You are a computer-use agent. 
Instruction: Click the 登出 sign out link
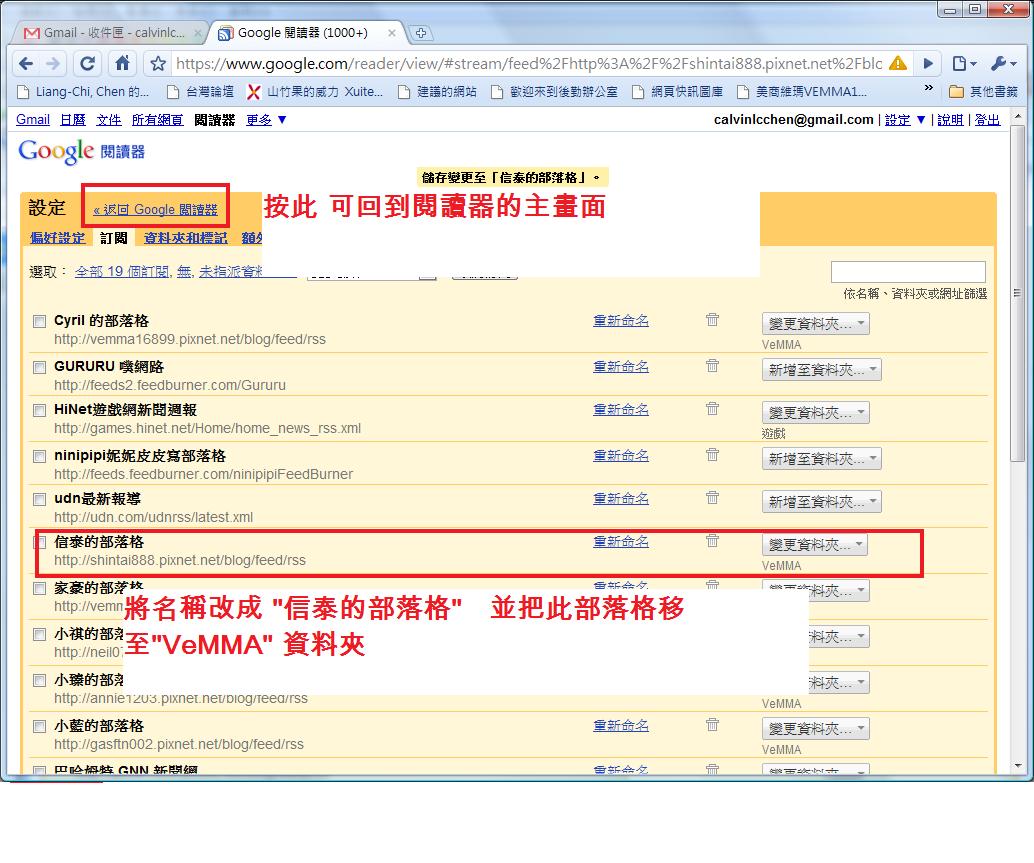(987, 119)
